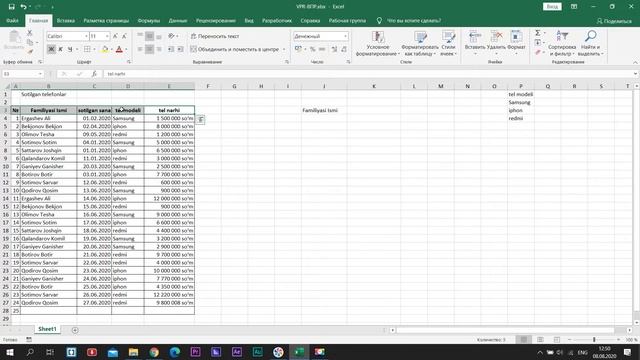Click the decrease decimal icon
Image resolution: width=640 pixels, height=360 pixels.
coord(344,49)
